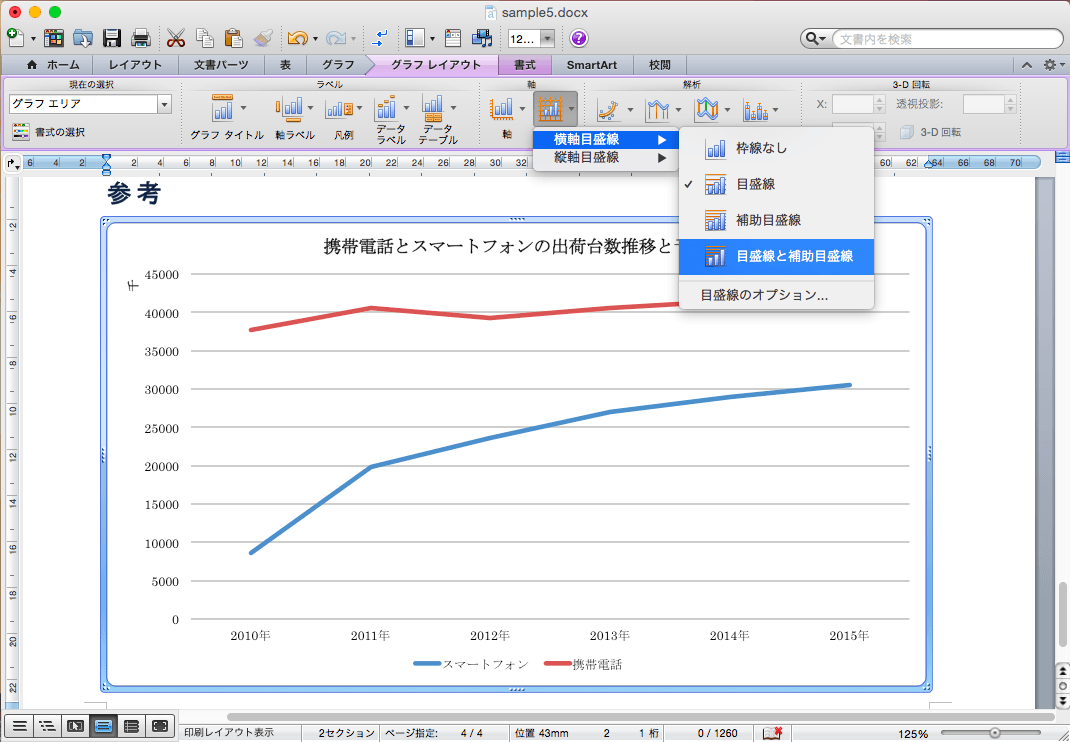This screenshot has width=1070, height=742.
Task: Expand the Chart Title dropdown arrow
Action: click(243, 108)
